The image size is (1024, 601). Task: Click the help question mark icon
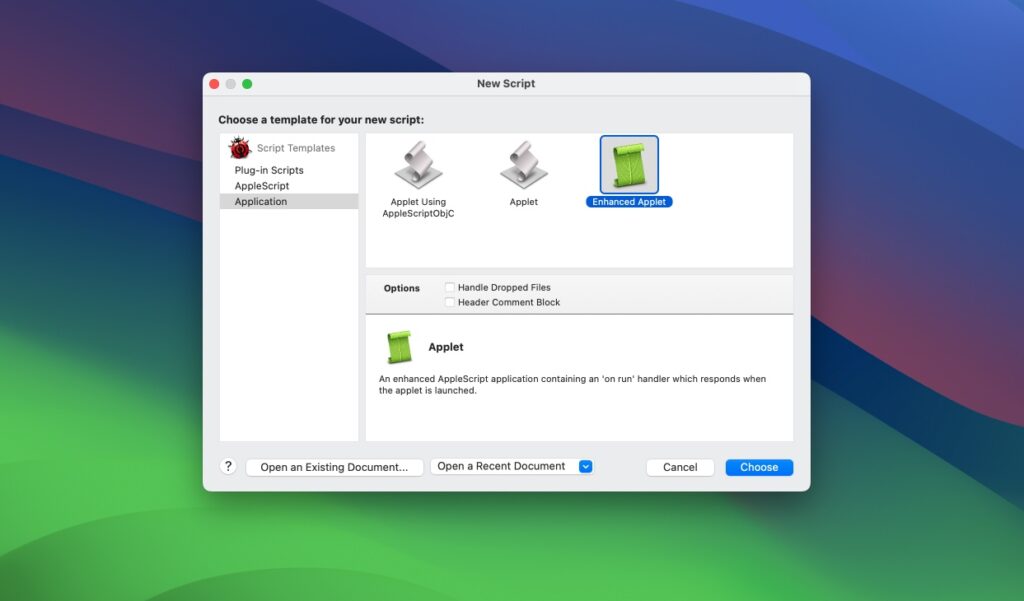pos(228,466)
